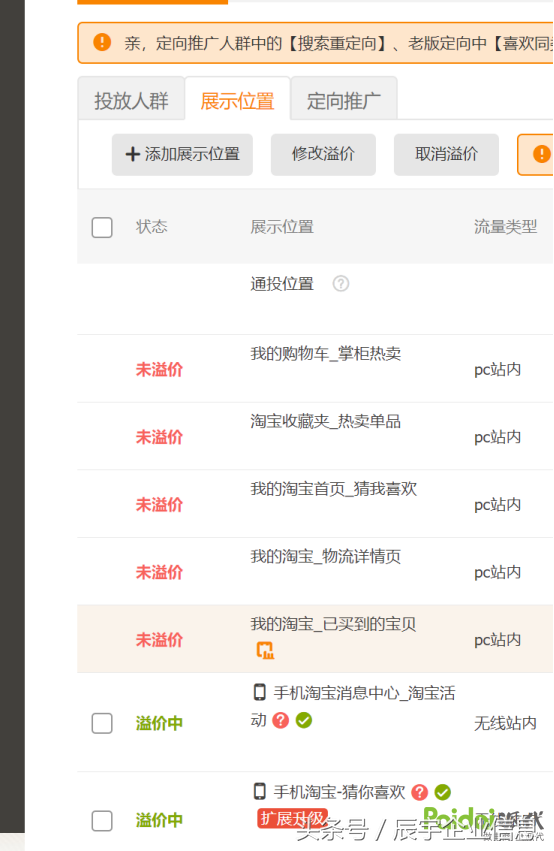The height and width of the screenshot is (851, 554).
Task: Toggle the select-all checkbox in table header
Action: pyautogui.click(x=102, y=227)
